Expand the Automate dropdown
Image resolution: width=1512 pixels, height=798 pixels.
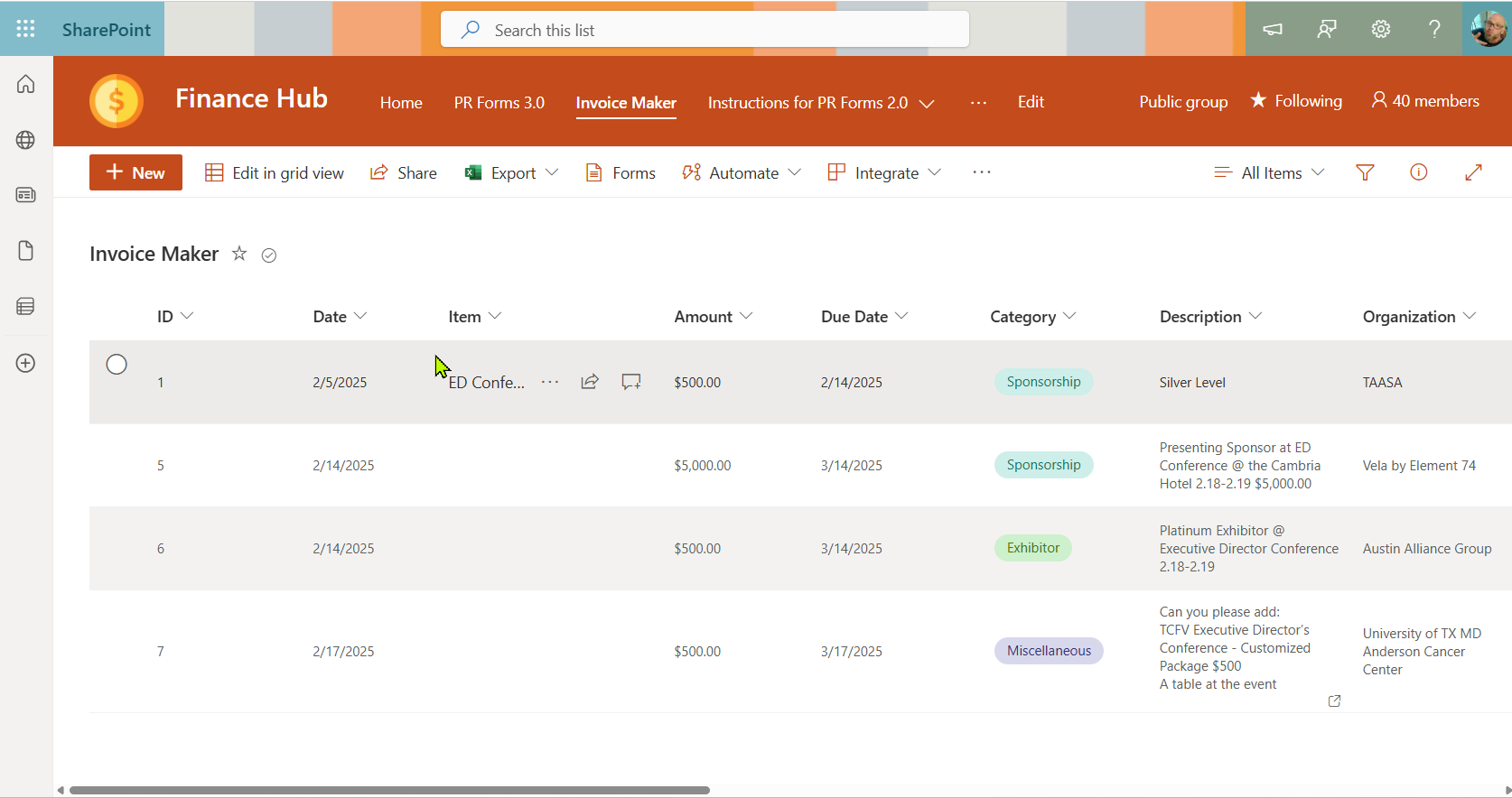(x=795, y=172)
